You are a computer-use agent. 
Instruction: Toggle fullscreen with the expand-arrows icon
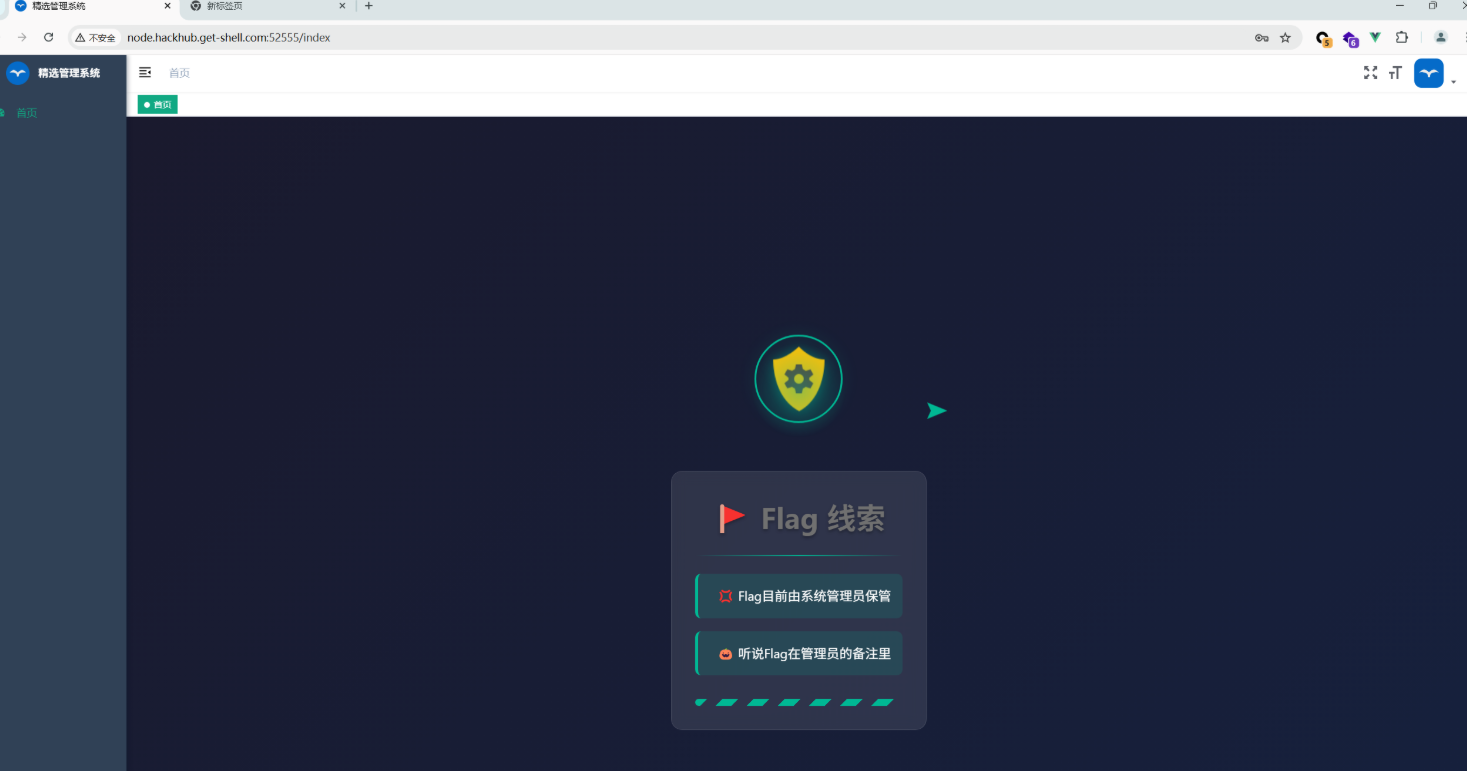coord(1370,73)
